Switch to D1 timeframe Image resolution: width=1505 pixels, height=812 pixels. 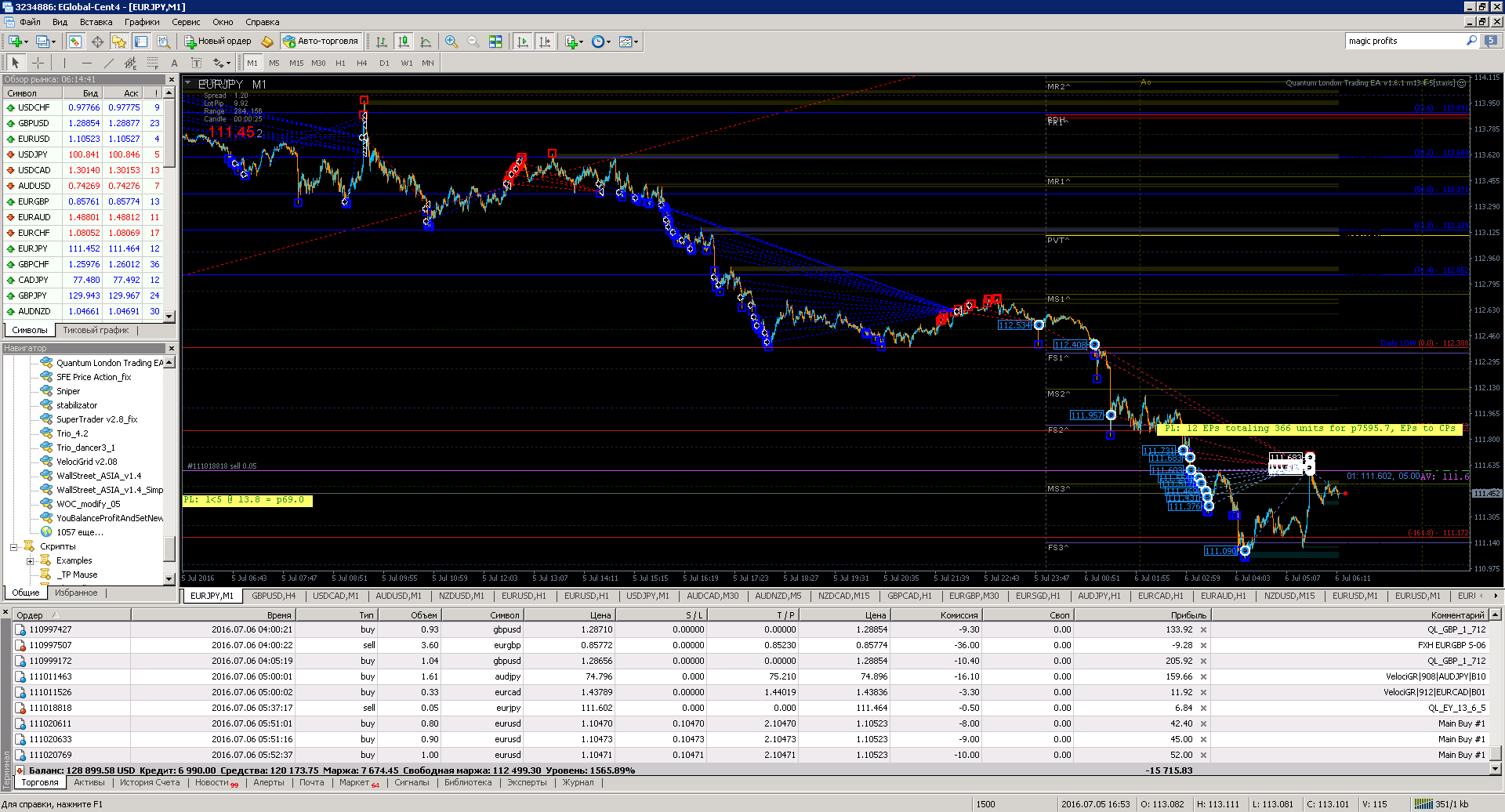click(x=384, y=63)
